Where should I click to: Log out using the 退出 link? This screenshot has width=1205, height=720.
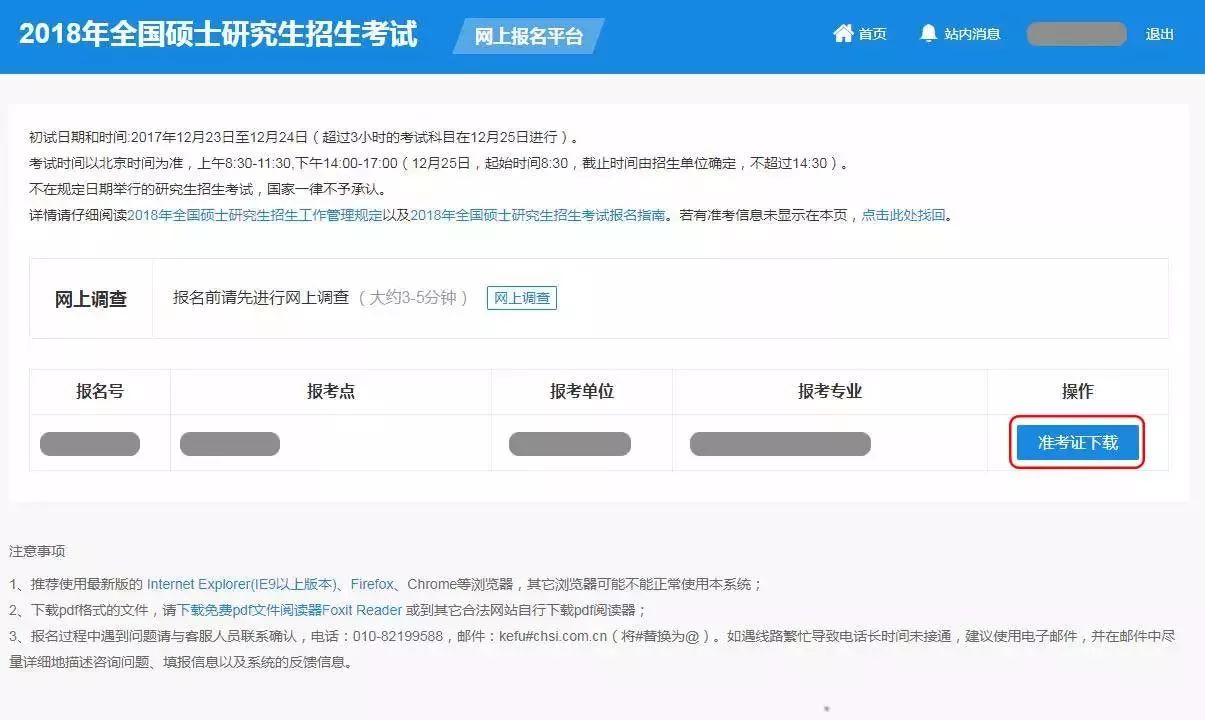1160,34
